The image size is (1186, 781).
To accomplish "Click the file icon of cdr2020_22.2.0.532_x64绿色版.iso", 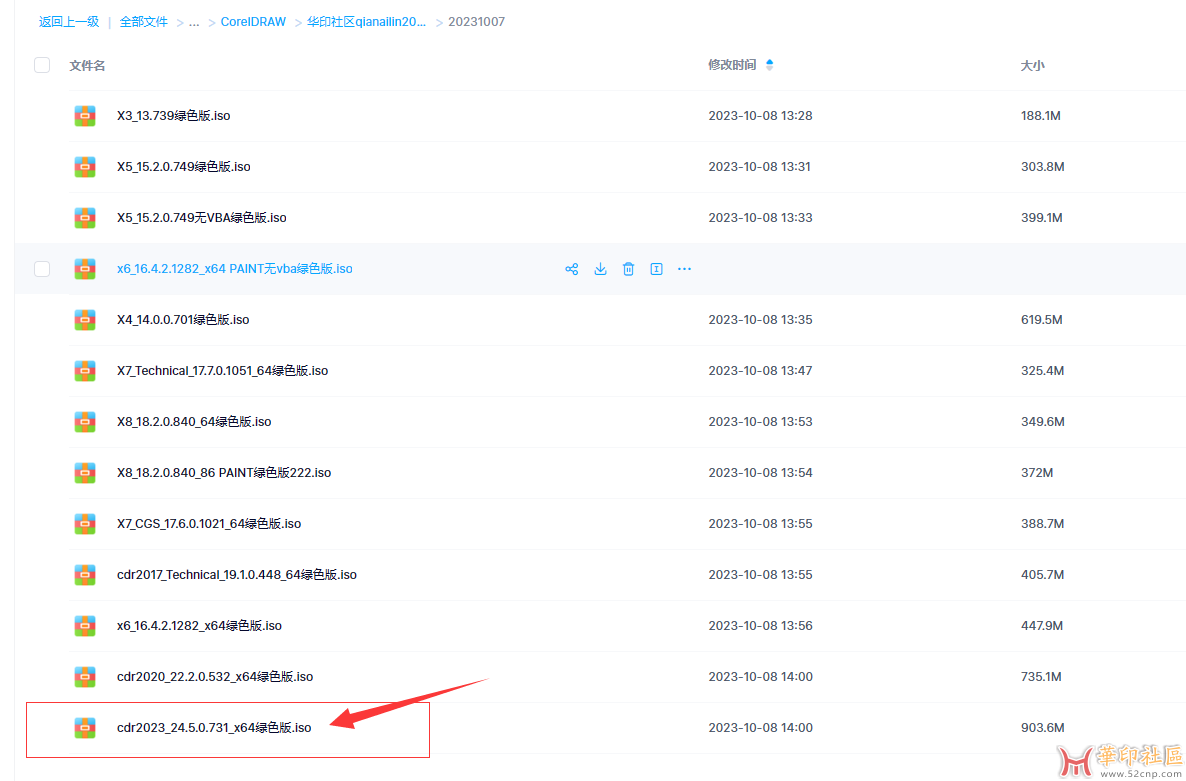I will 85,677.
